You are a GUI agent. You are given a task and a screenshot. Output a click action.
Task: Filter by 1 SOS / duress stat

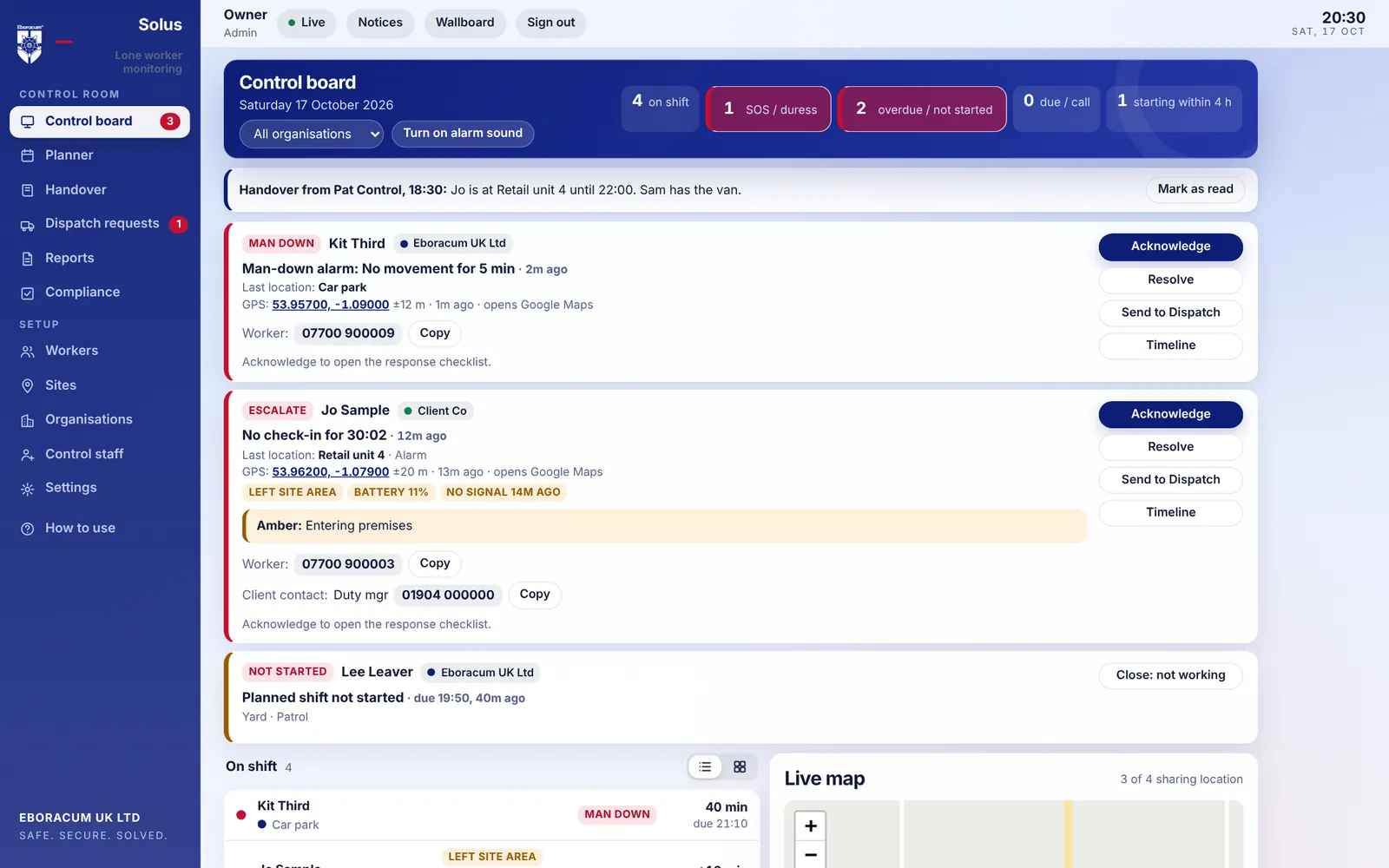coord(768,108)
